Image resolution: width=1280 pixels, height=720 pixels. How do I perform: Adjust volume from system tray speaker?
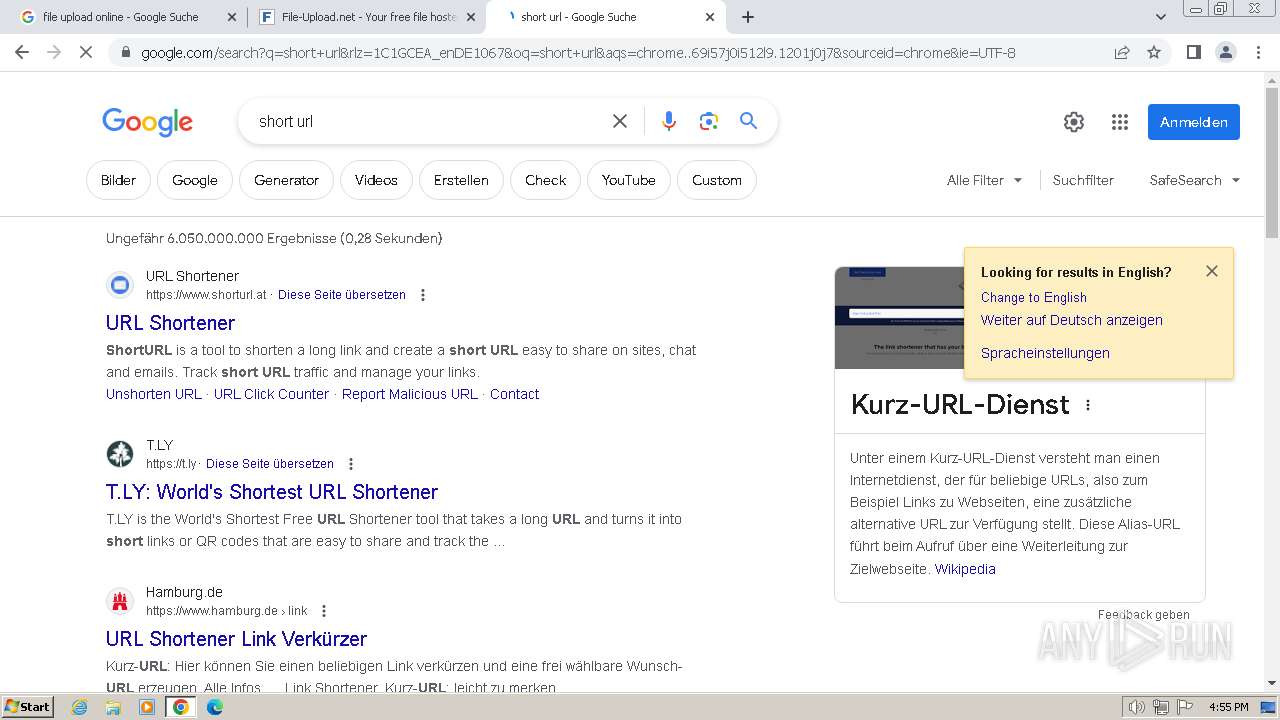(x=1137, y=707)
